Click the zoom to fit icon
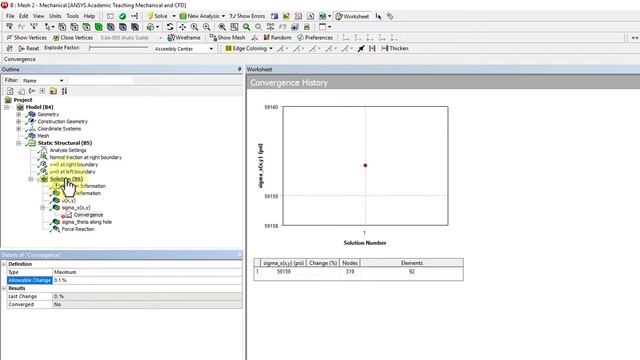Image resolution: width=640 pixels, height=360 pixels. click(234, 27)
